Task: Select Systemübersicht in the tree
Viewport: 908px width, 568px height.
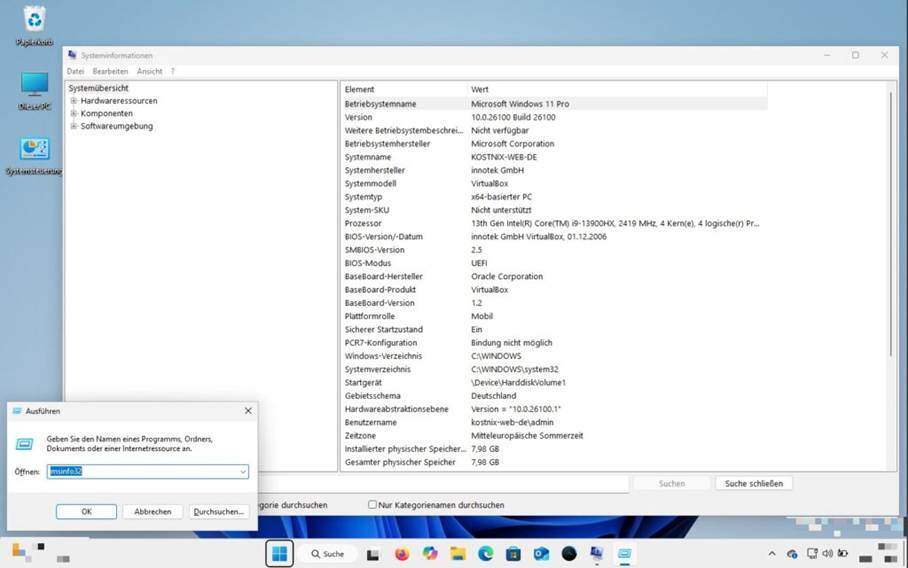Action: tap(98, 88)
